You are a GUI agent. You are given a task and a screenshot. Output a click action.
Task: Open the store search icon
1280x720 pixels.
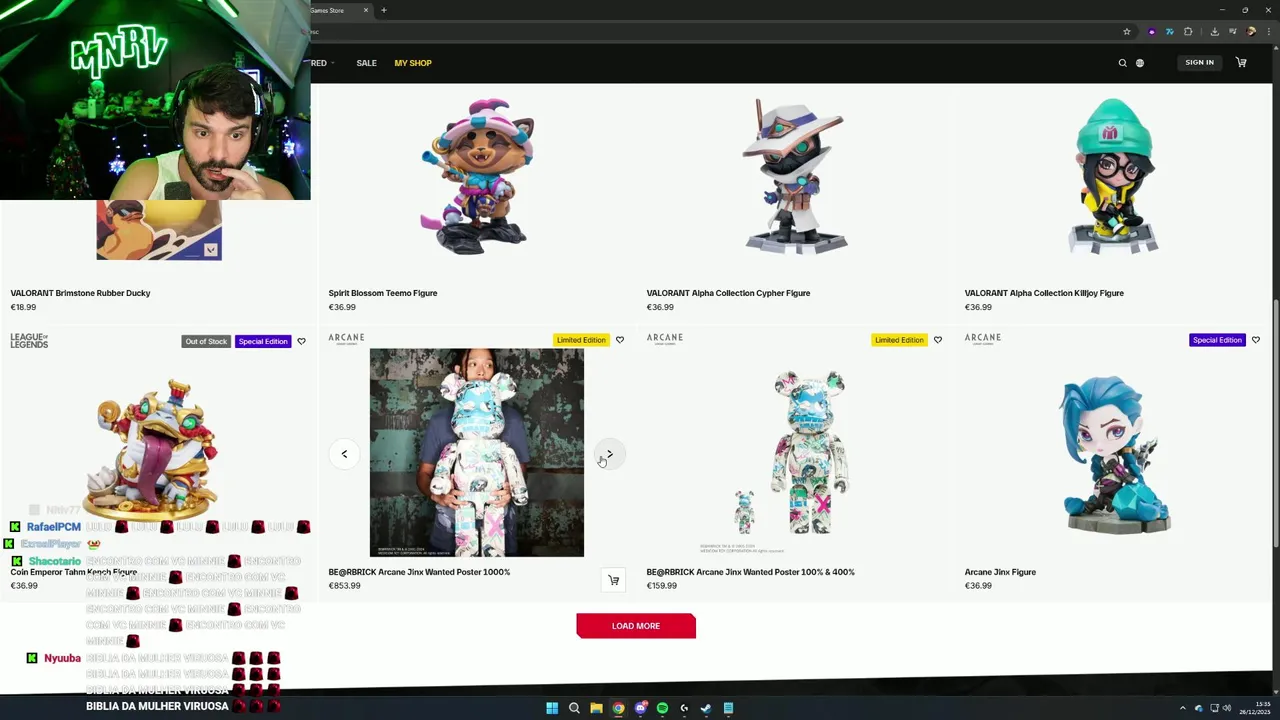point(1122,63)
